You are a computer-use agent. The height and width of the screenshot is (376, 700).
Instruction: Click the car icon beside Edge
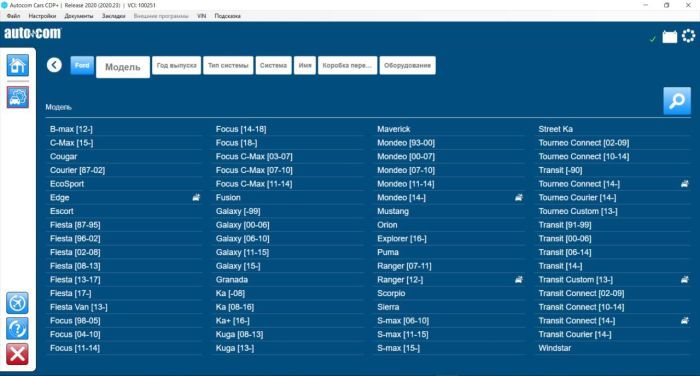196,197
